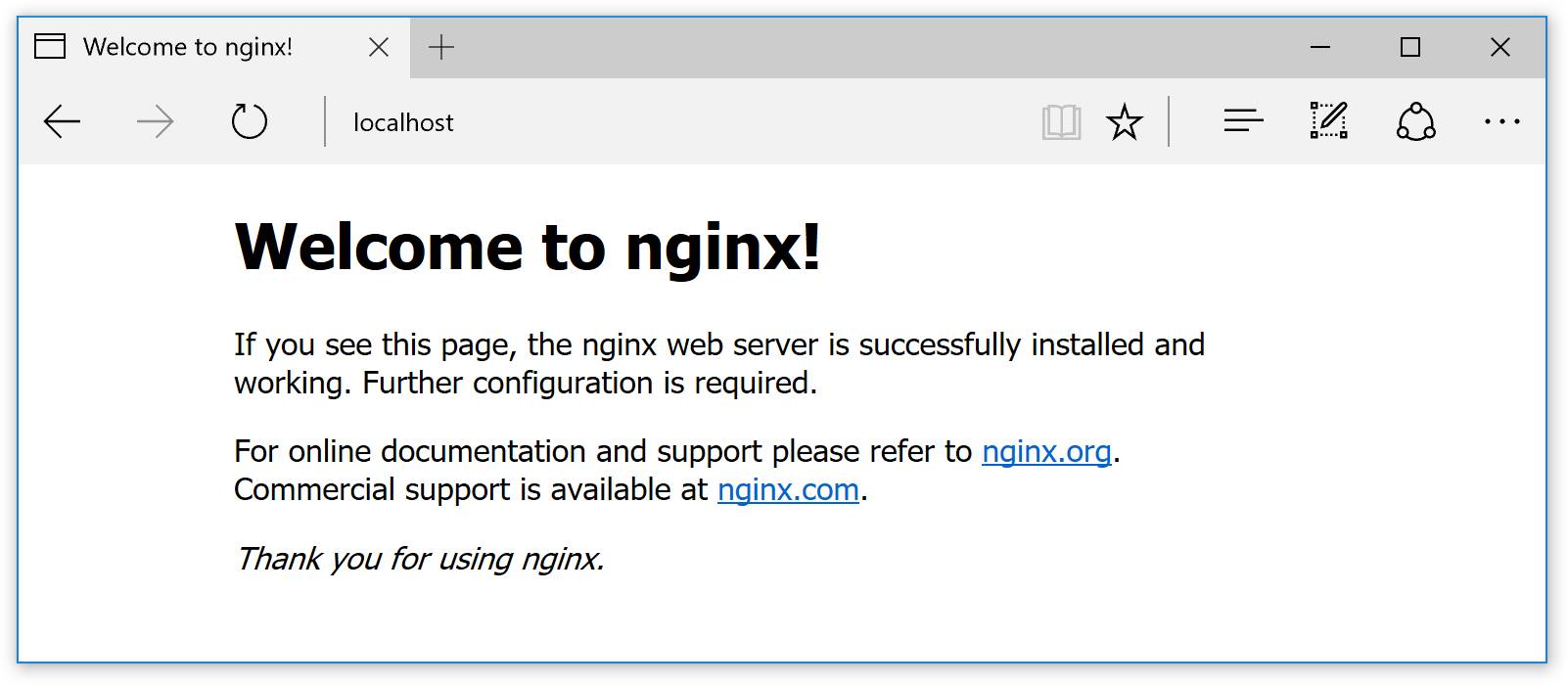This screenshot has width=1568, height=685.
Task: Close the Edge browser window
Action: (1500, 47)
